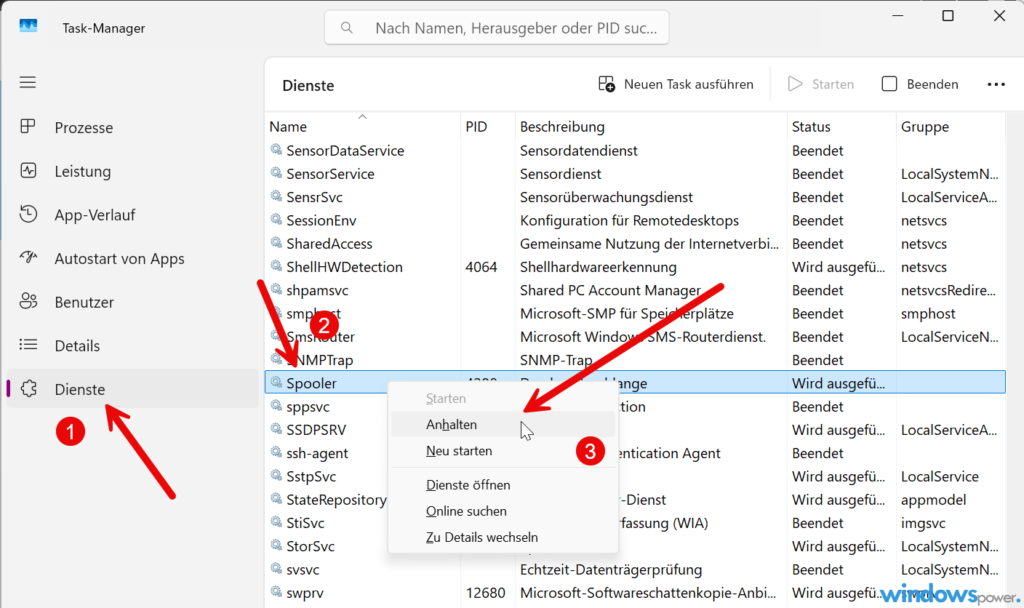The height and width of the screenshot is (608, 1024).
Task: Click the smphost group cell
Action: pos(928,313)
